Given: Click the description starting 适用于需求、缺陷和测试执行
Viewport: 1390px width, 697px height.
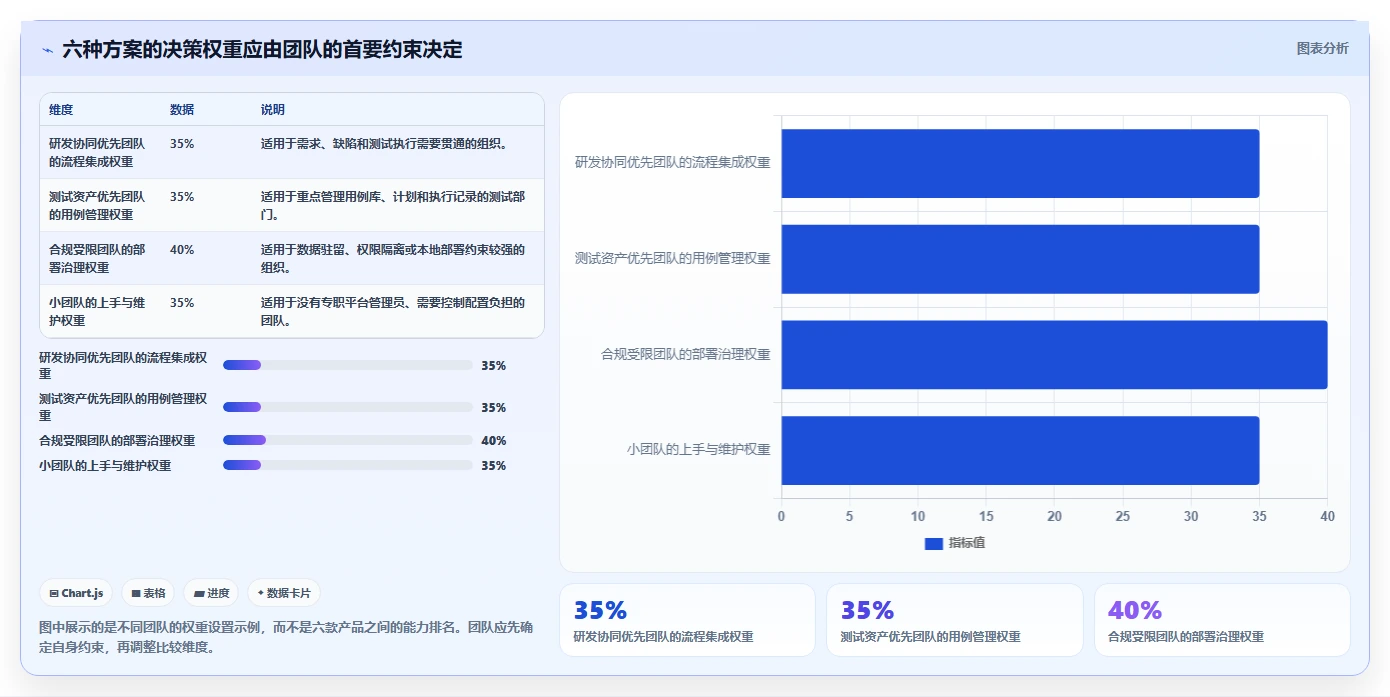Looking at the screenshot, I should click(385, 144).
